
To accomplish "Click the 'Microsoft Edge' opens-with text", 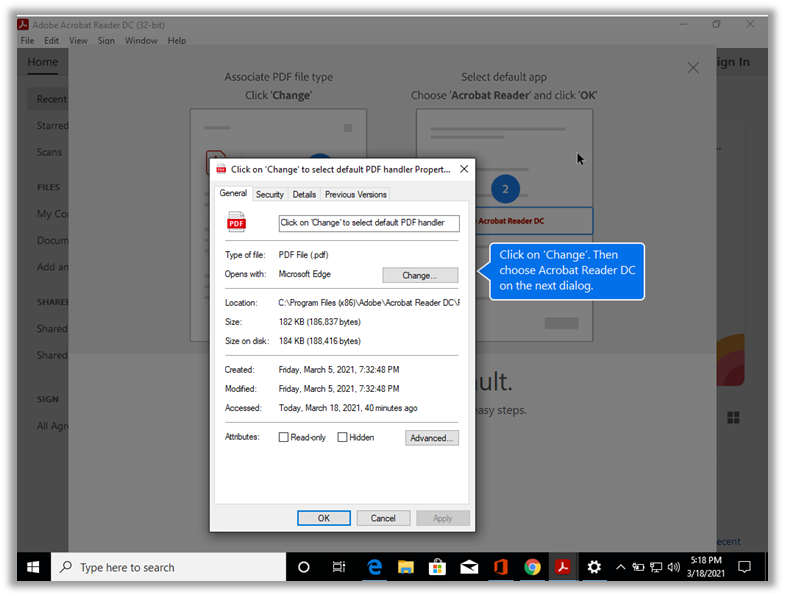I will [x=304, y=274].
